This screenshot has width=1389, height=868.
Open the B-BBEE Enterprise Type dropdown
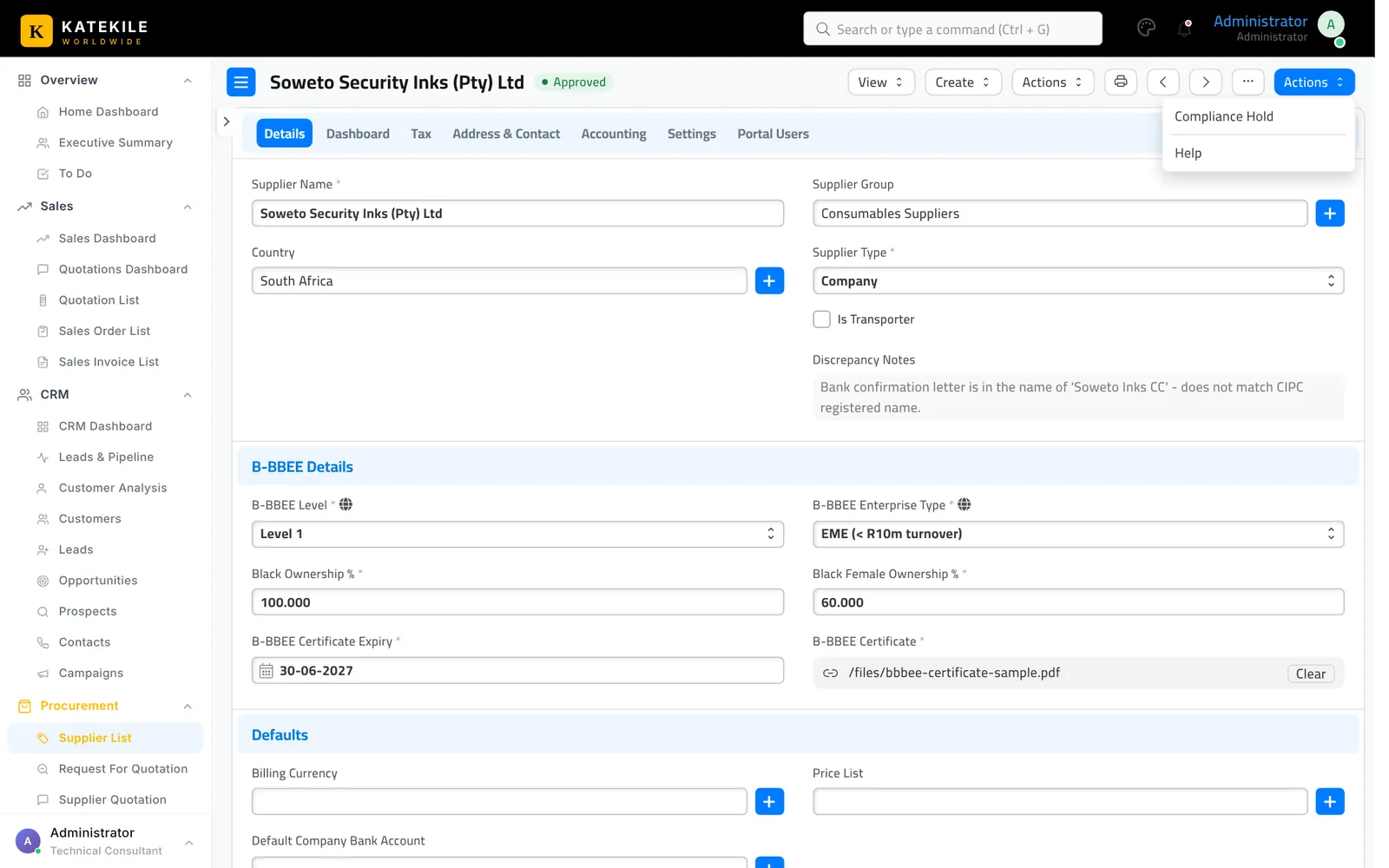coord(1078,534)
